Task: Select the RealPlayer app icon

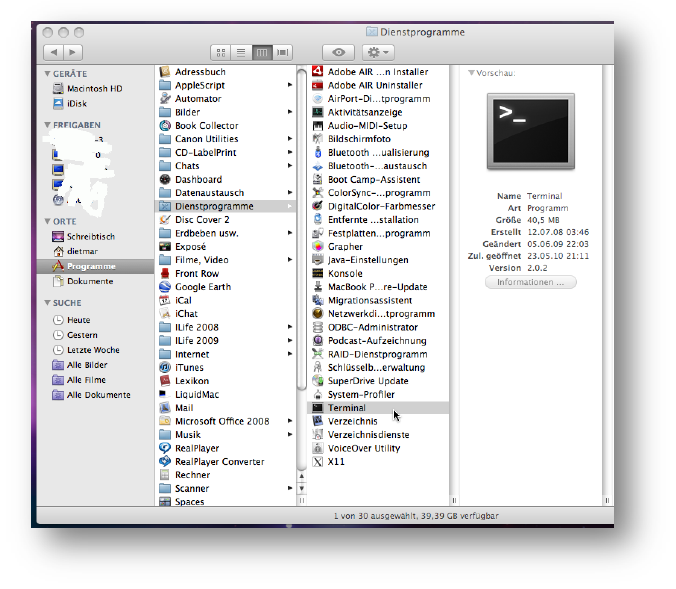Action: [165, 448]
